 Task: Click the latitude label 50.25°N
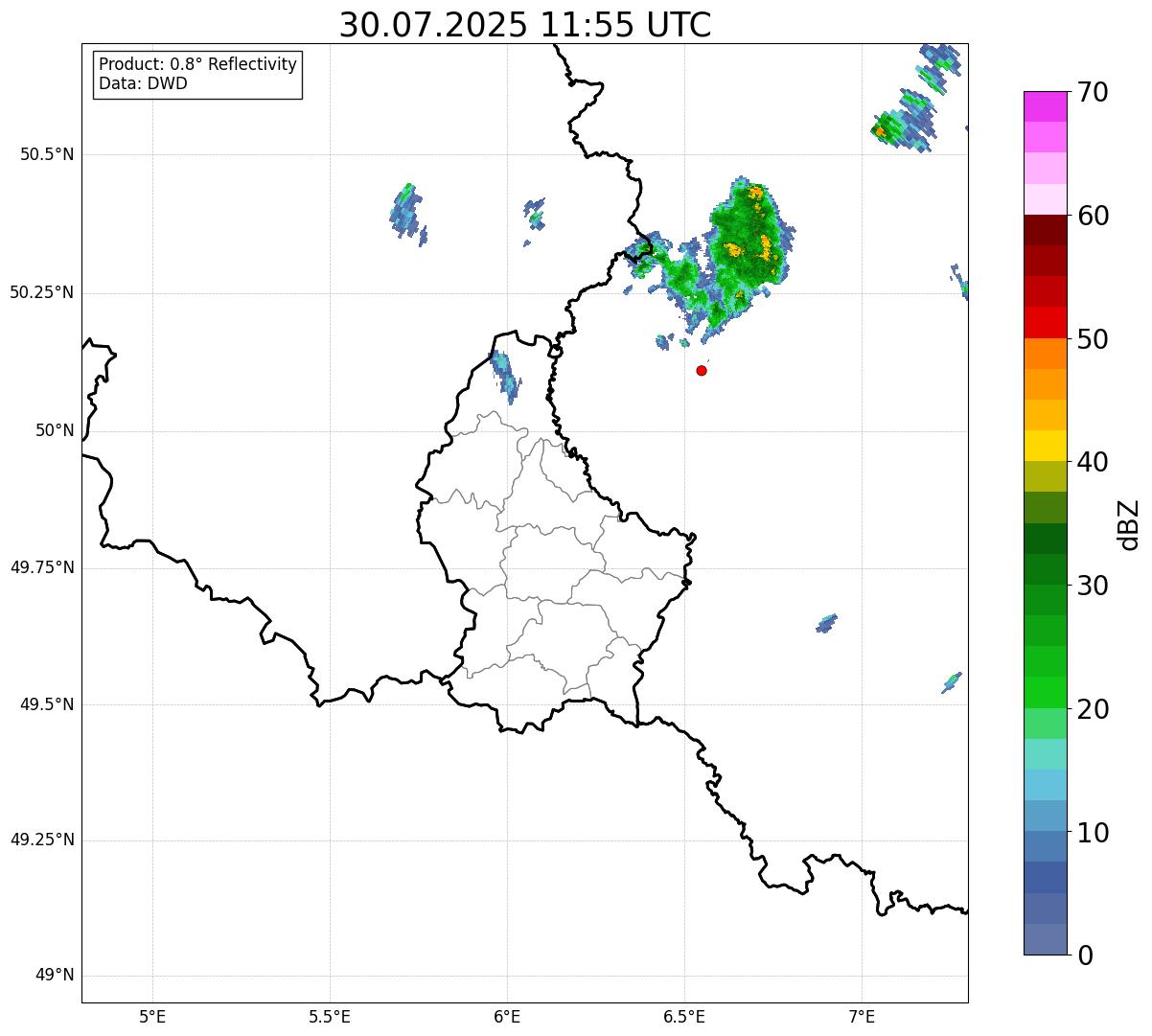tap(42, 292)
